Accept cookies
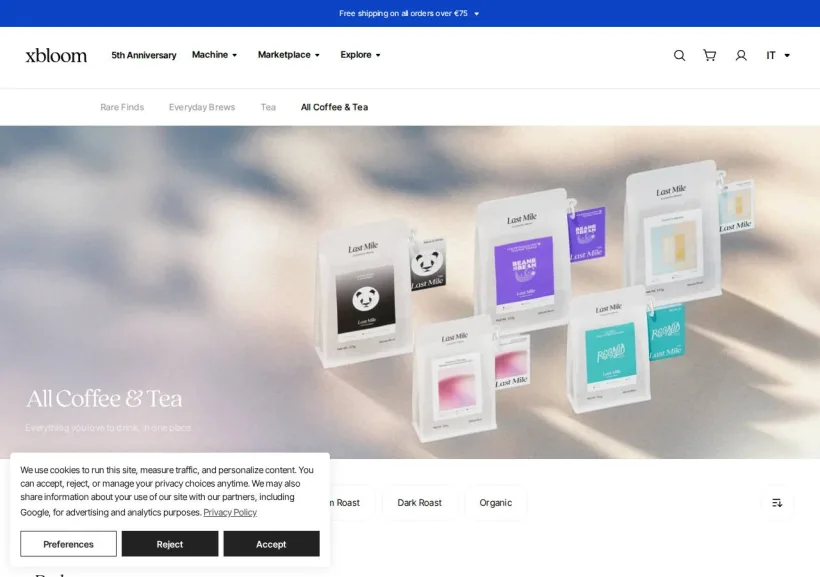 pos(271,544)
